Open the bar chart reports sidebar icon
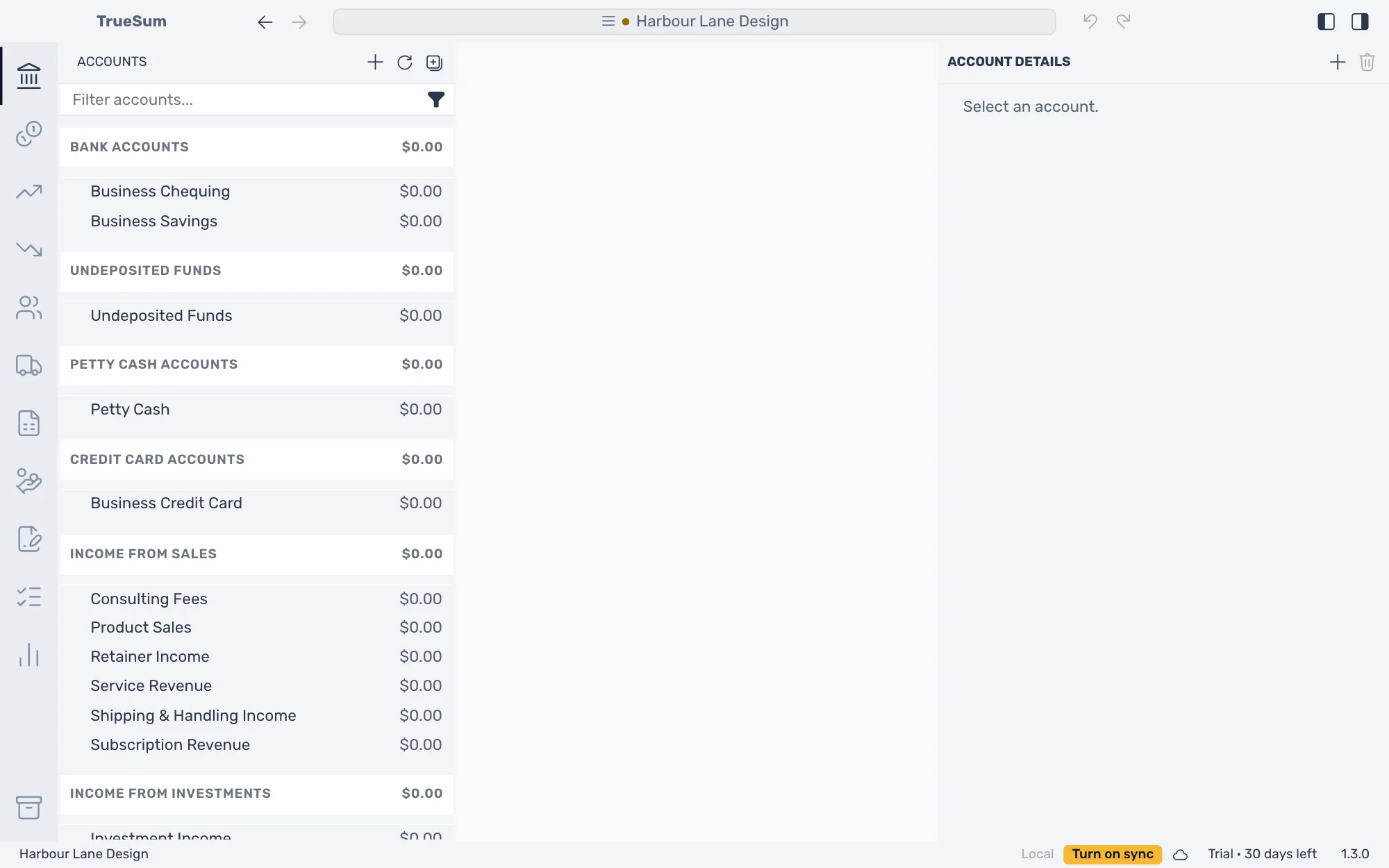This screenshot has height=868, width=1389. coord(28,655)
